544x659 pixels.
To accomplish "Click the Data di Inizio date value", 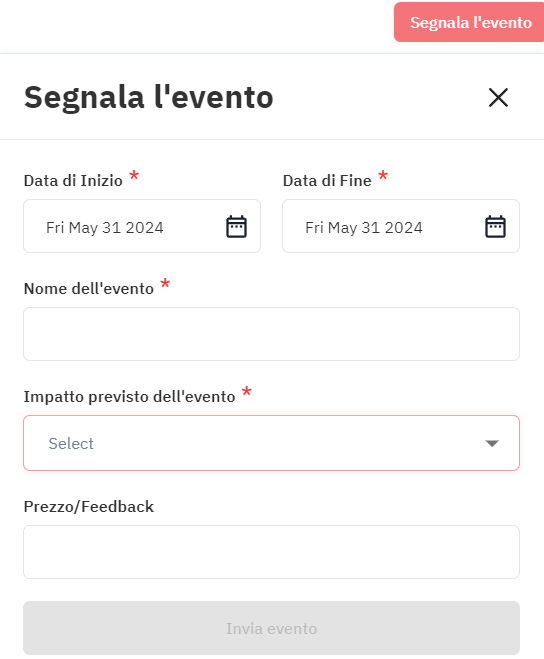I will [x=105, y=227].
